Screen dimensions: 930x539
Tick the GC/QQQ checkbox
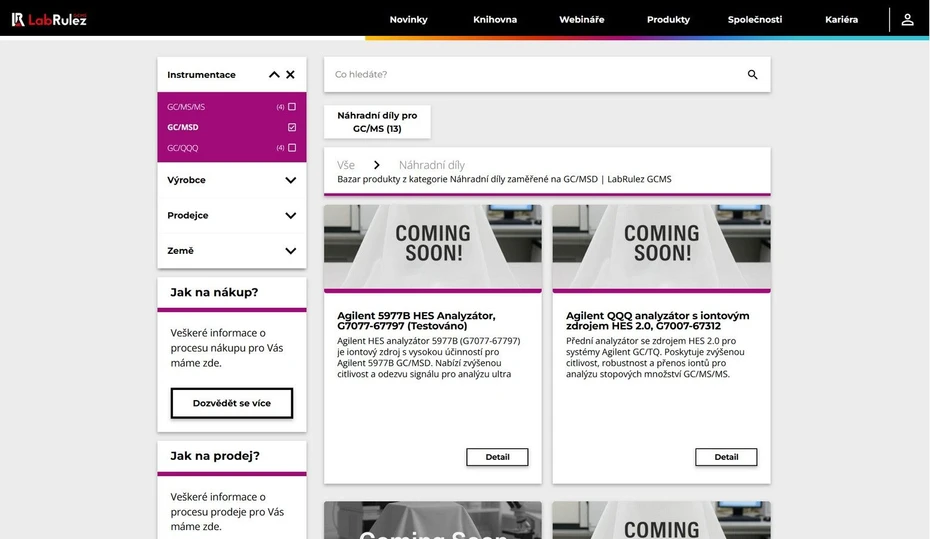[x=292, y=148]
